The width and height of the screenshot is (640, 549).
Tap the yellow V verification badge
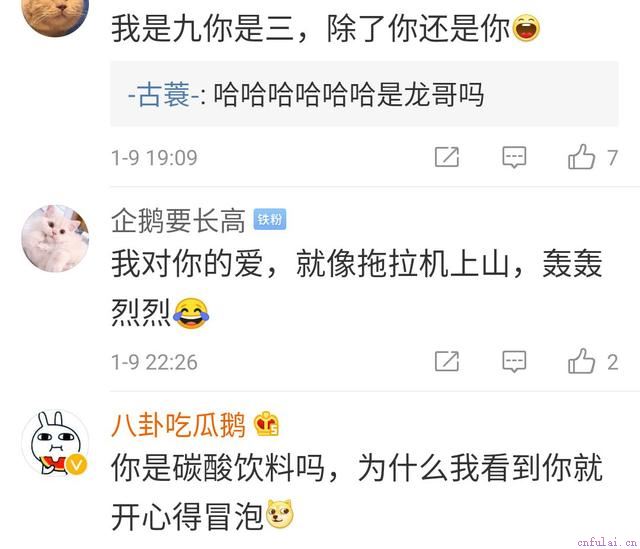pyautogui.click(x=76, y=464)
